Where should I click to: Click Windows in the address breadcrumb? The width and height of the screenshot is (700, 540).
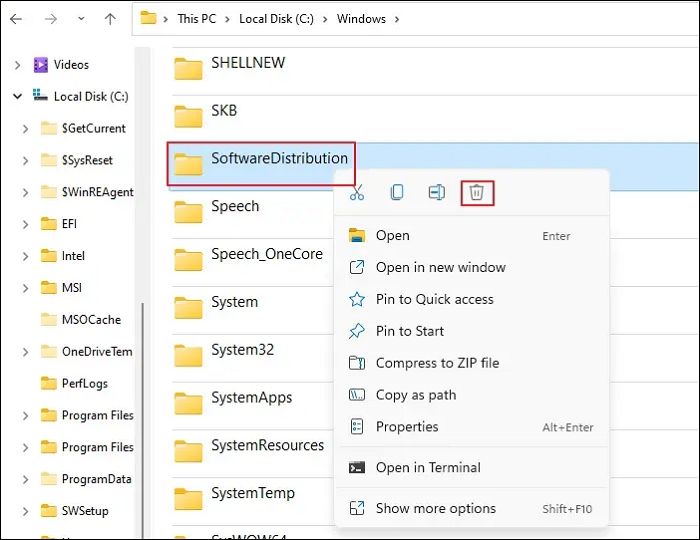point(360,18)
